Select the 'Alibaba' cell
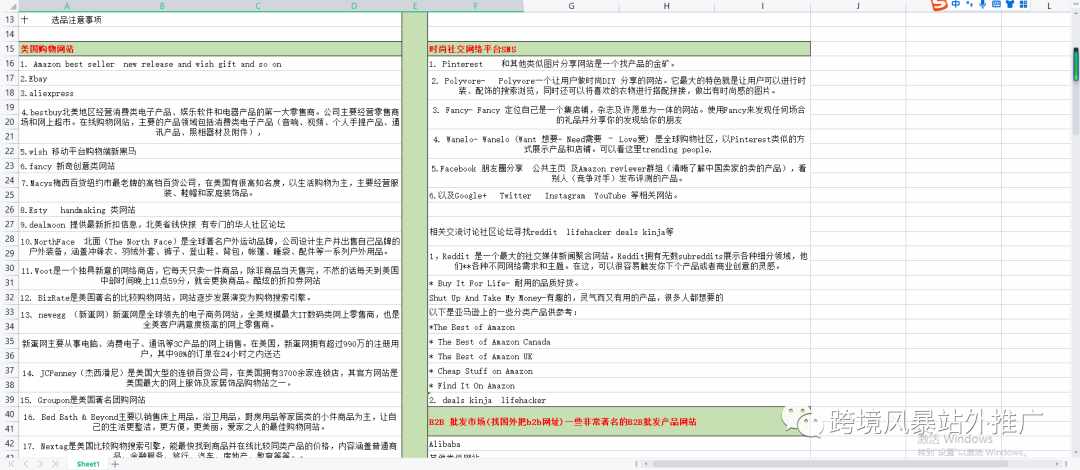 [x=619, y=443]
